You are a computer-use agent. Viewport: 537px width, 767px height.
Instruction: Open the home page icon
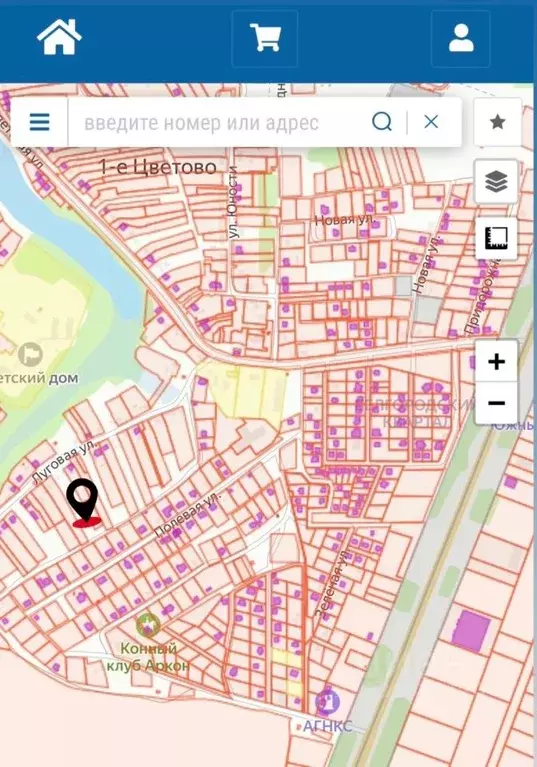pyautogui.click(x=59, y=37)
